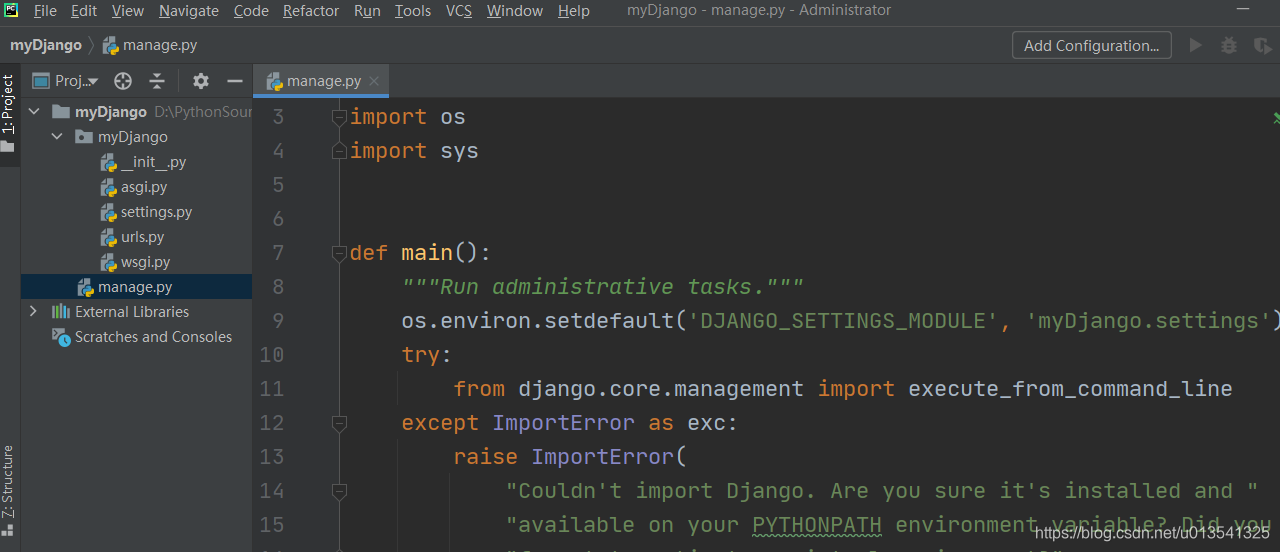Click 'execute_from_command_line' in the editor
The image size is (1280, 552).
coord(1070,389)
